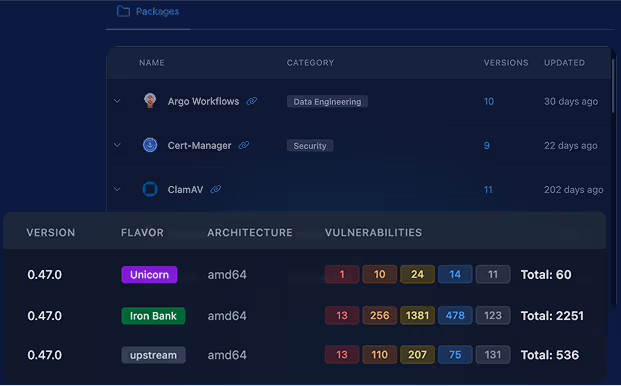This screenshot has height=386, width=621.
Task: Select version 0.47.0 in the upstream row
Action: (x=44, y=355)
